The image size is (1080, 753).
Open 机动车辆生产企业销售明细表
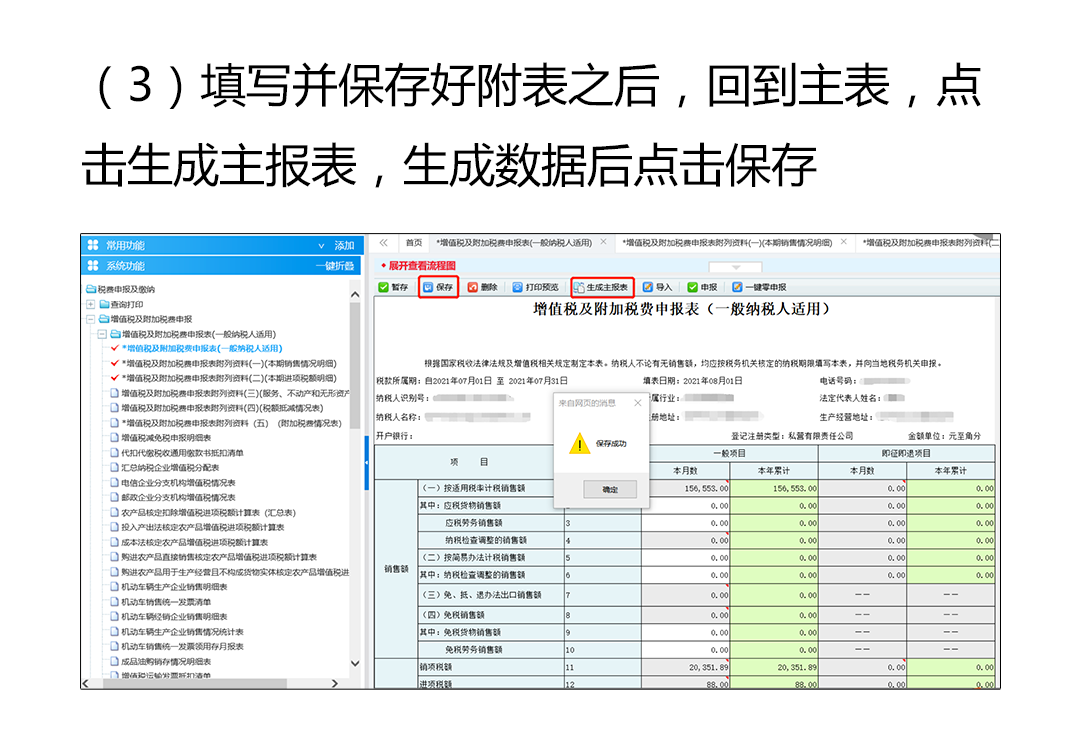click(174, 587)
